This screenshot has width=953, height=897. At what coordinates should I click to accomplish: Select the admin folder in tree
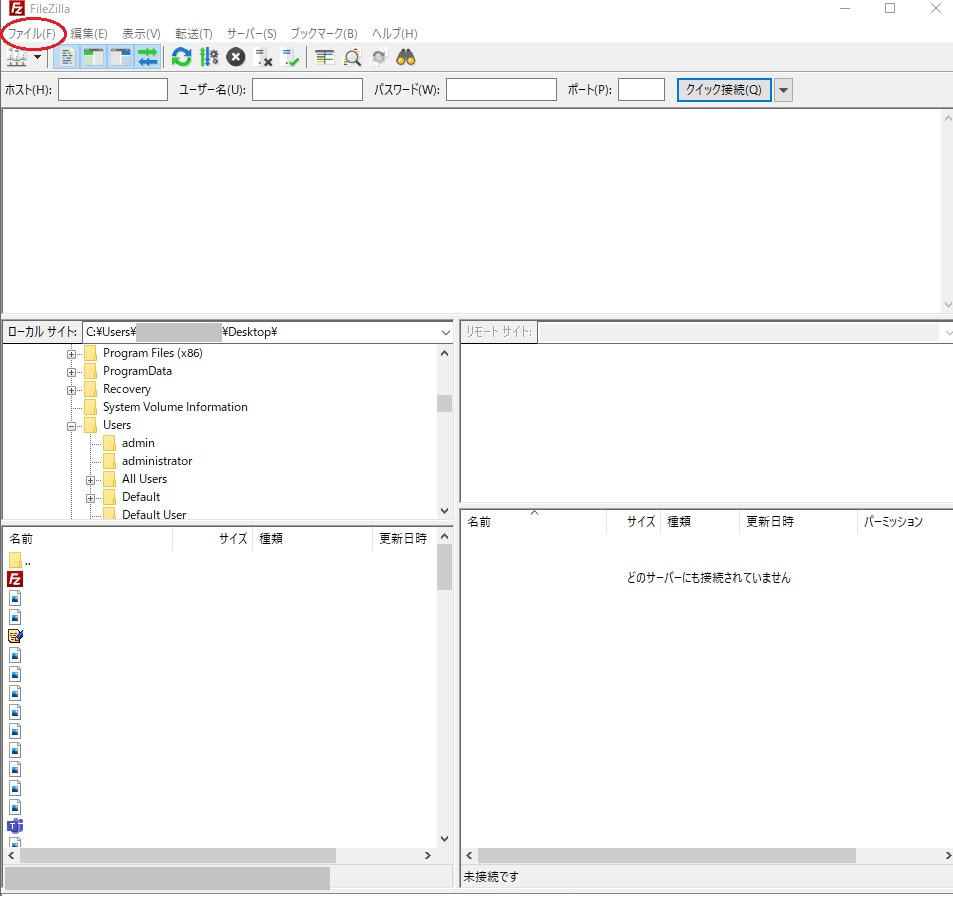tap(138, 443)
